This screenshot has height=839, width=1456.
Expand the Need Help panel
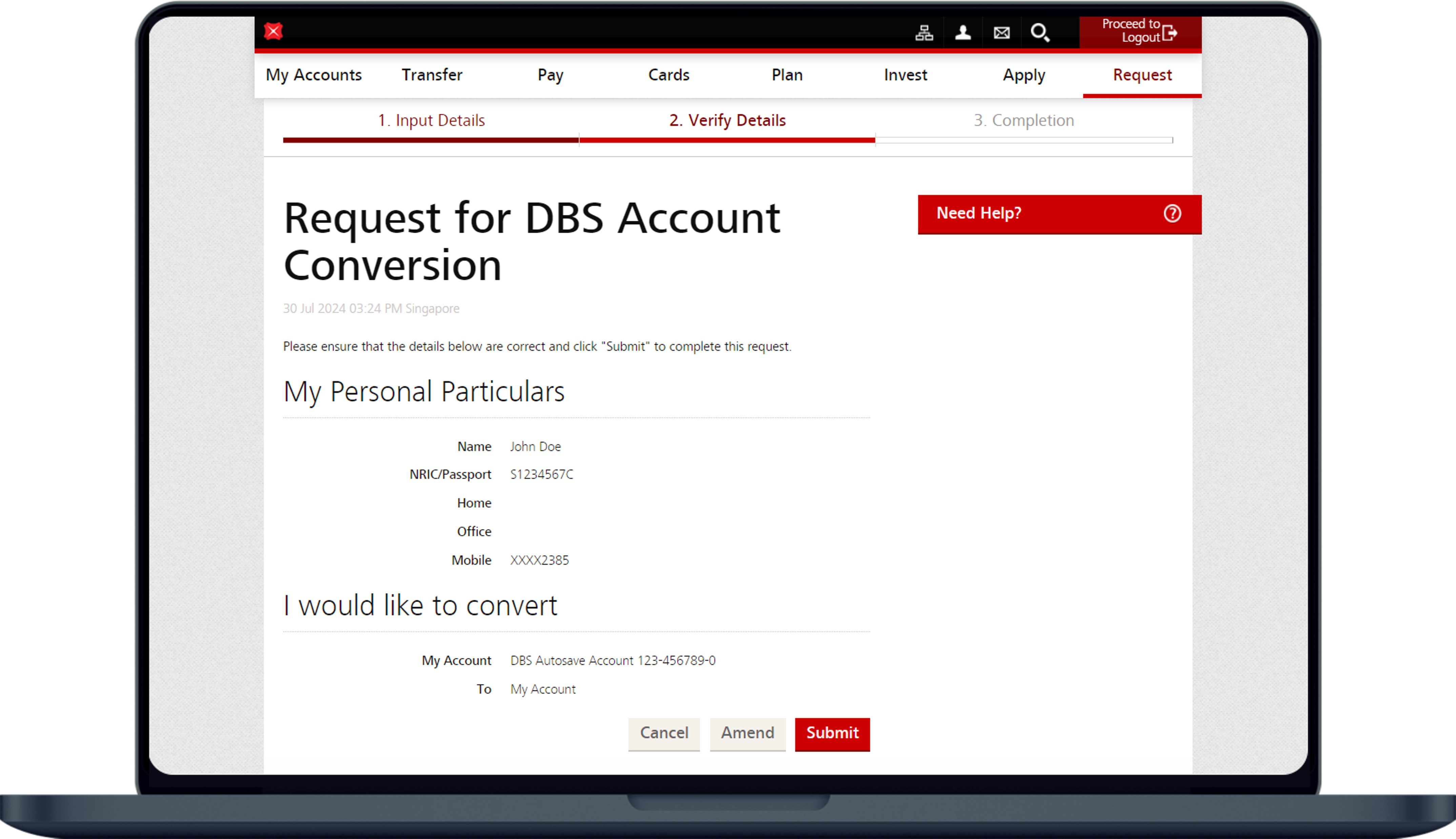(1059, 214)
